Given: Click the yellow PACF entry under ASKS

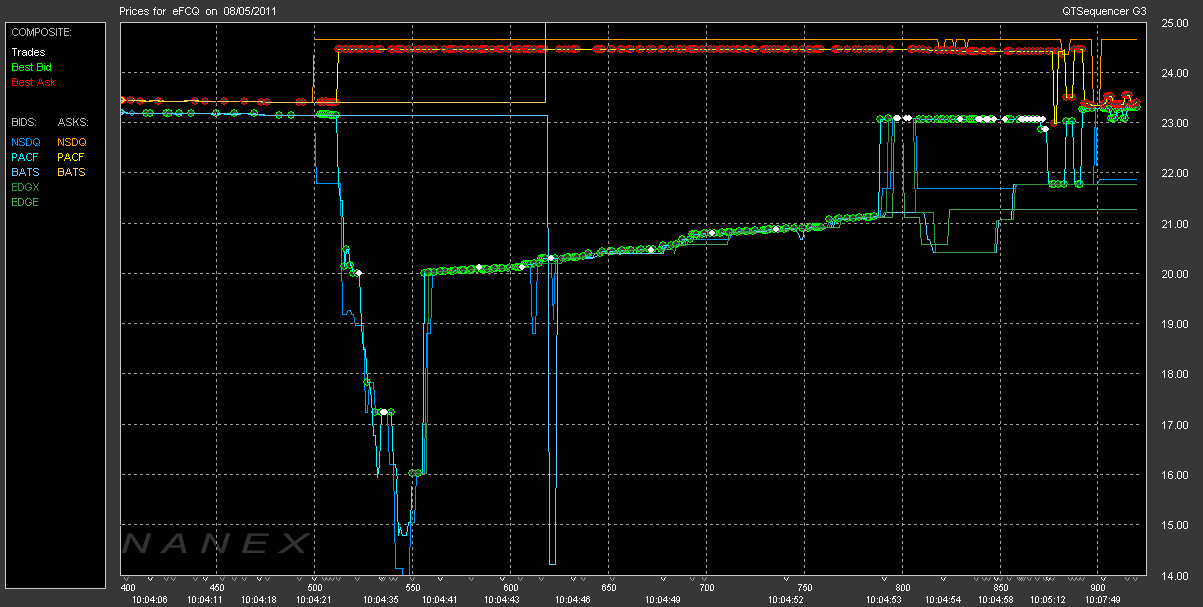Looking at the screenshot, I should pos(72,157).
